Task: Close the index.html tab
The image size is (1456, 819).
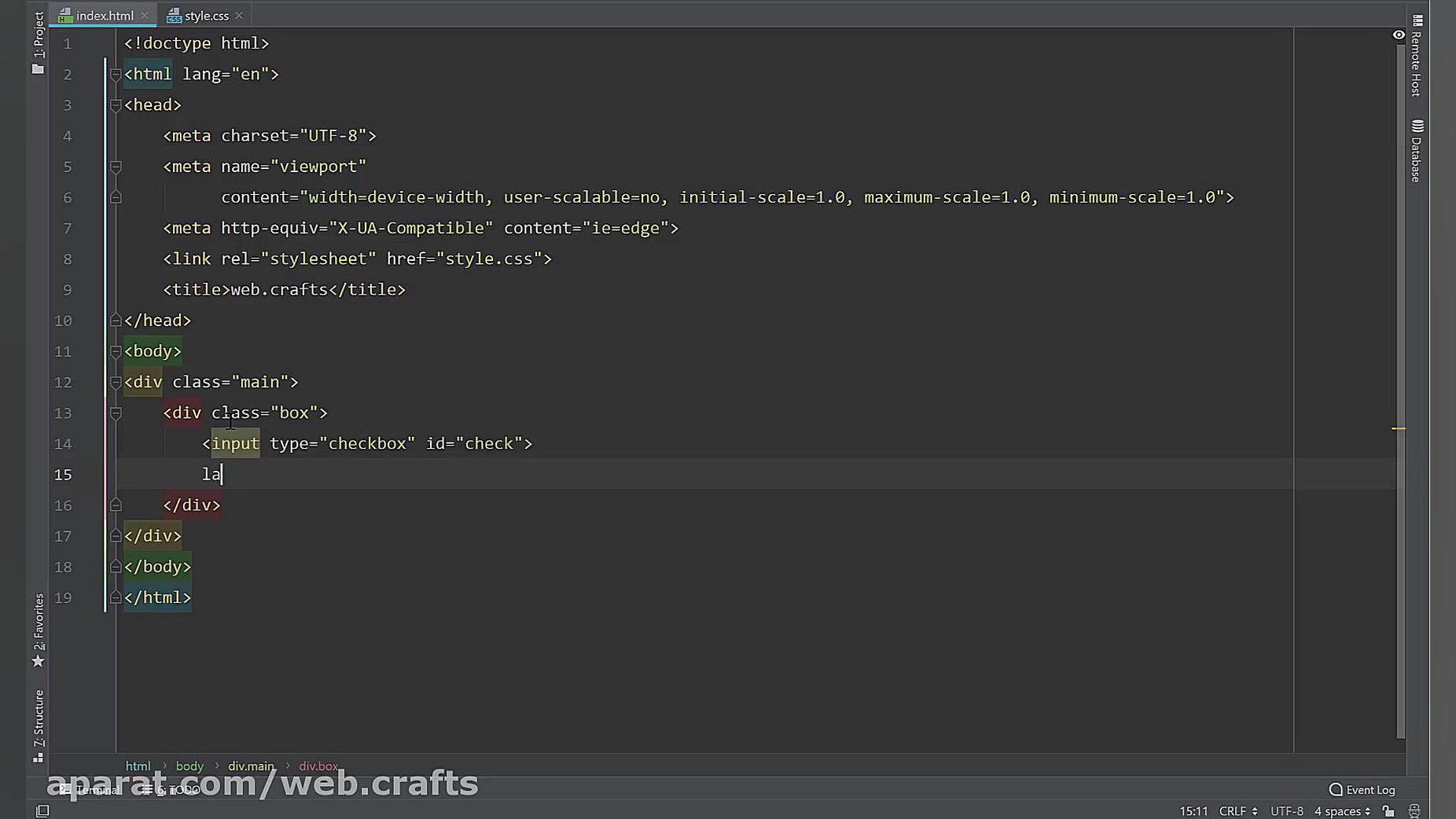Action: point(145,16)
